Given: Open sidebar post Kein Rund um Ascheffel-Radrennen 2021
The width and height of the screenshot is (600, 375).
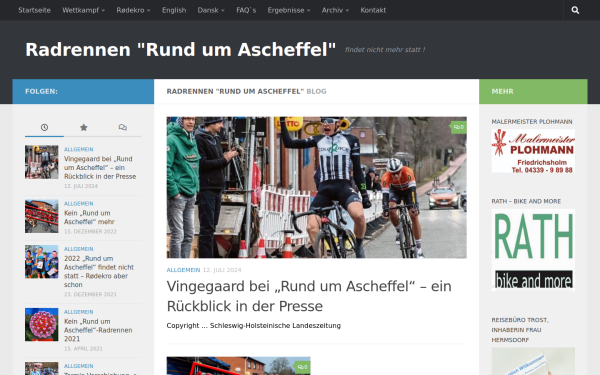Looking at the screenshot, I should 98,330.
